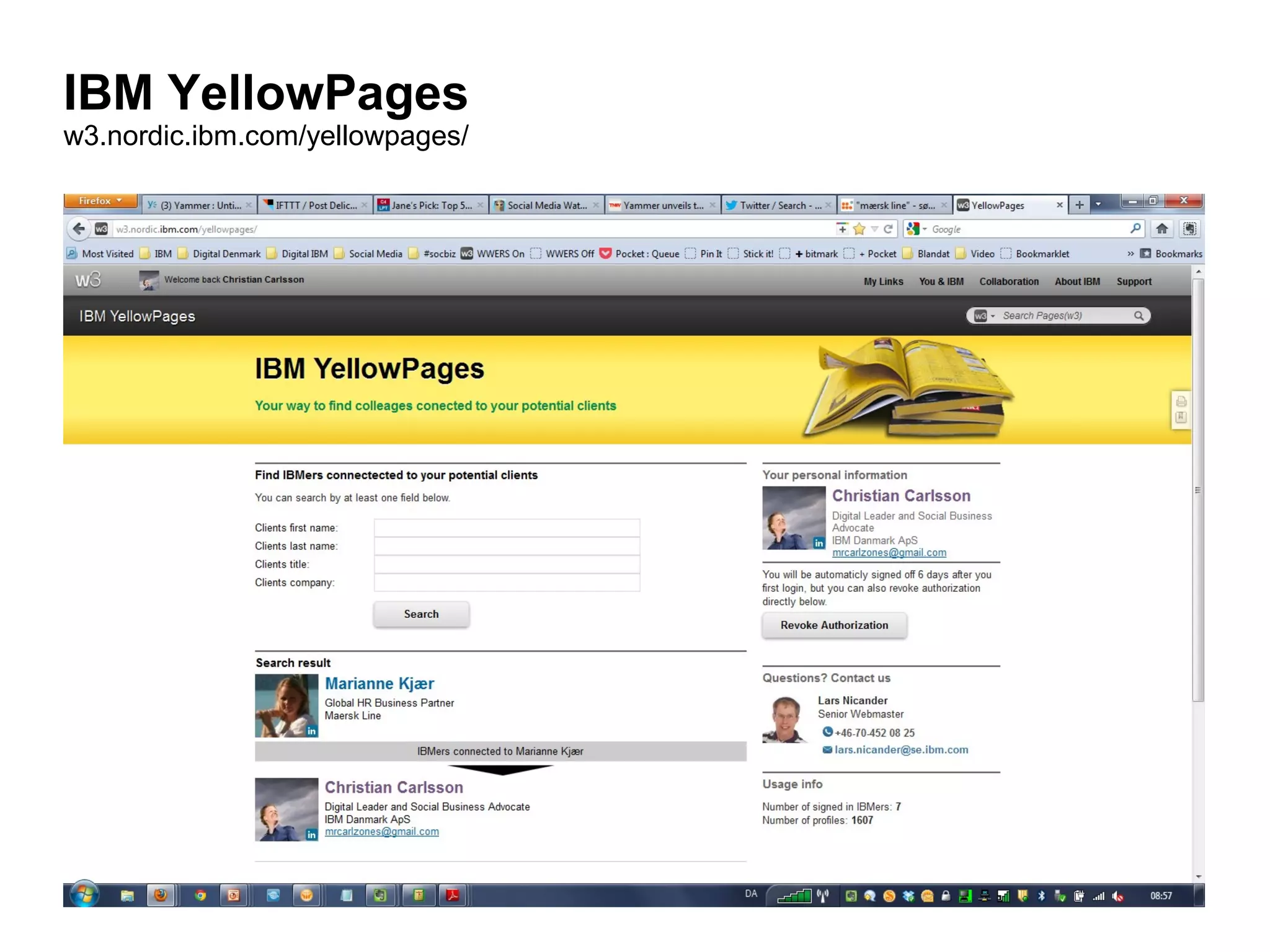Open the Most Visited bookmarks list

pos(100,253)
